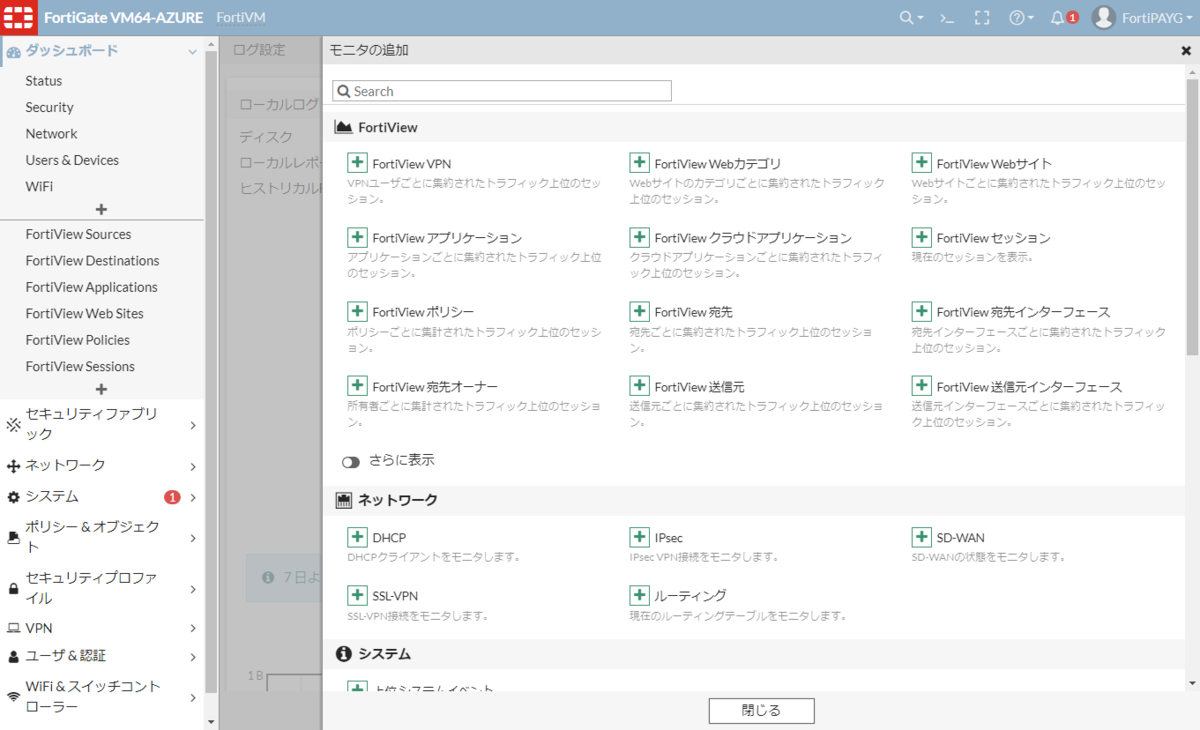Toggle the さらに表示 switch
The image size is (1200, 730).
(x=351, y=462)
